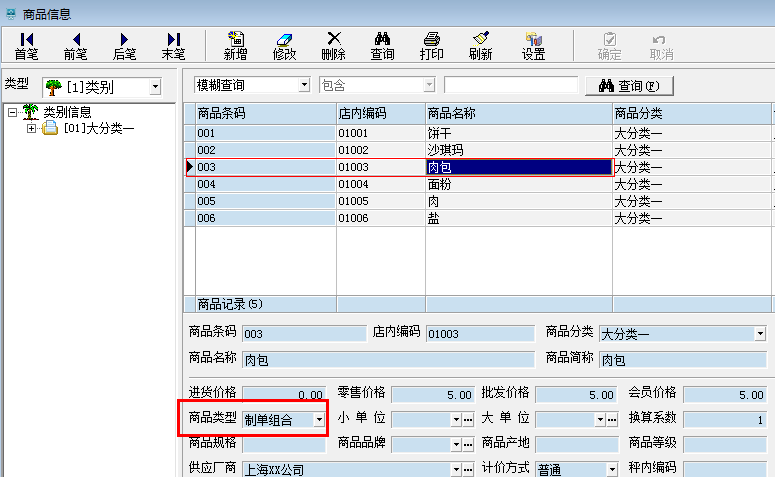This screenshot has height=477, width=775.
Task: Open the 小单位 dropdown arrow
Action: point(456,420)
